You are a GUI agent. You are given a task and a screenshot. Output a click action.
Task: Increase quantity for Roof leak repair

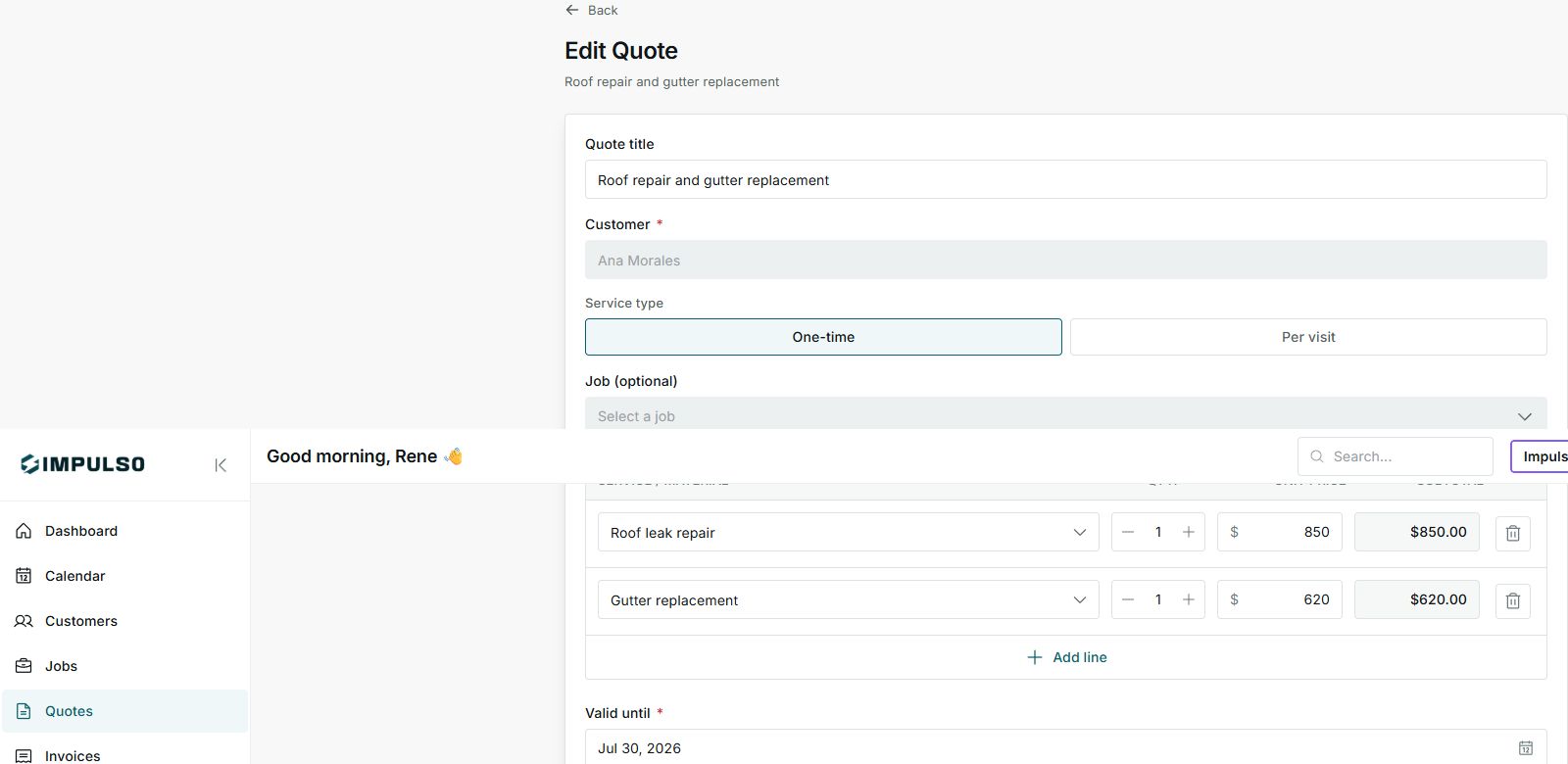pyautogui.click(x=1189, y=532)
